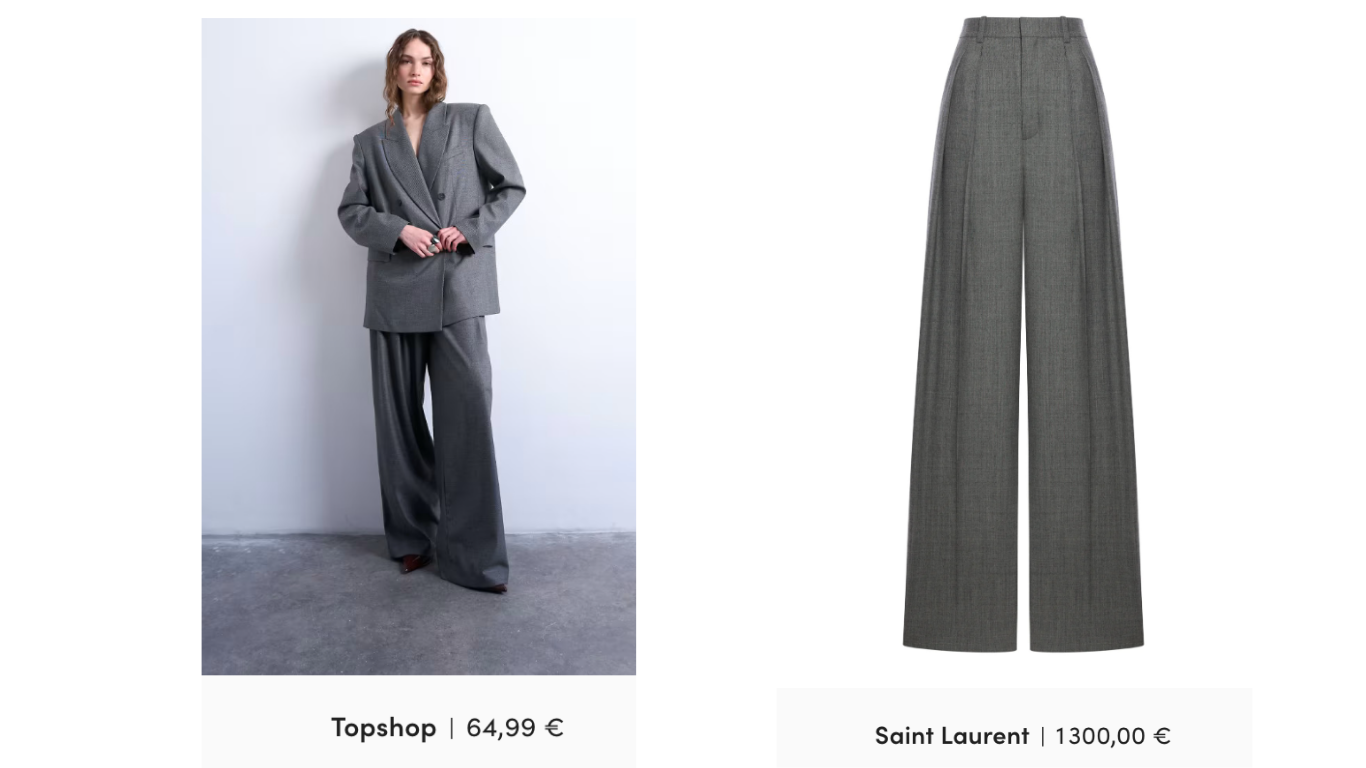Select the 1300,00 € price text
Viewport: 1366px width, 768px height.
pyautogui.click(x=1113, y=736)
